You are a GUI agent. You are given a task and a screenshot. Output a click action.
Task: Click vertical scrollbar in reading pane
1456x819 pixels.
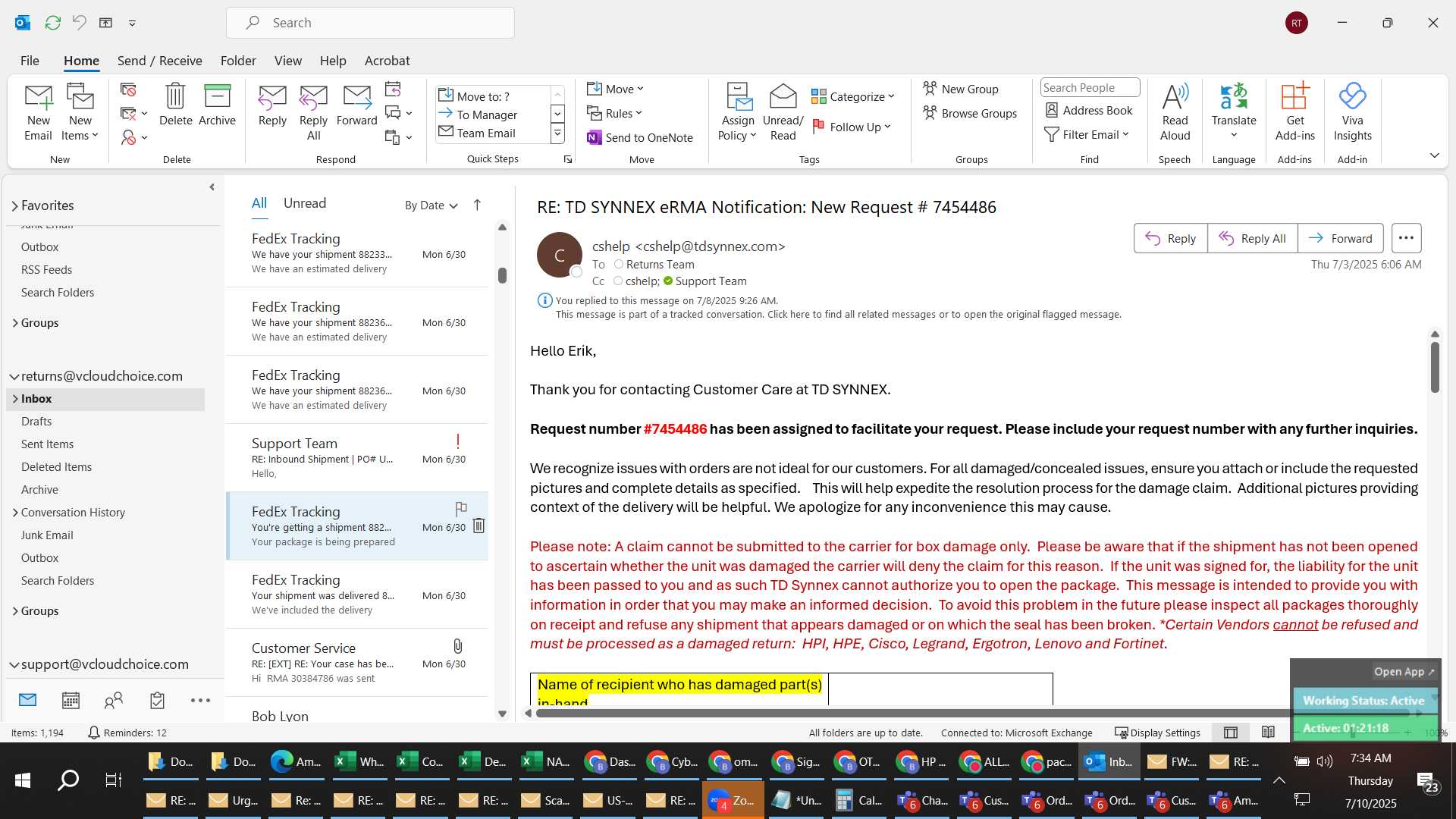[x=1435, y=367]
